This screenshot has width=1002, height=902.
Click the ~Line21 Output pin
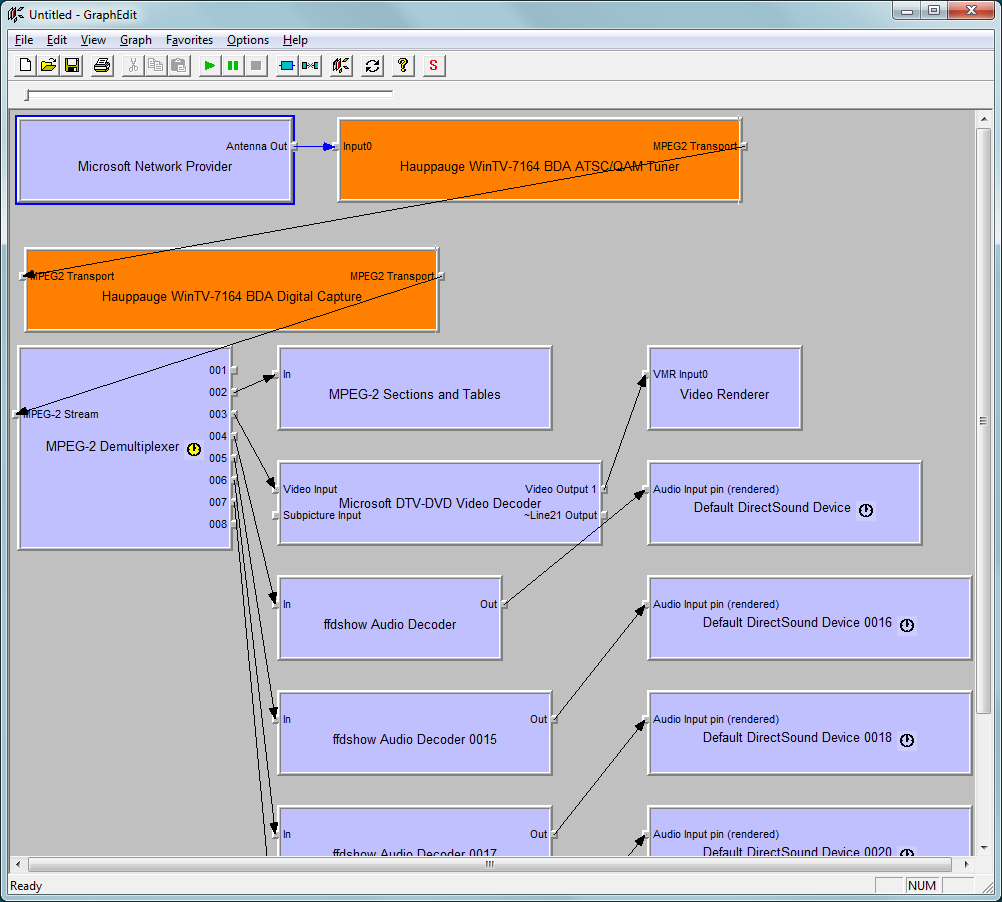(x=604, y=516)
